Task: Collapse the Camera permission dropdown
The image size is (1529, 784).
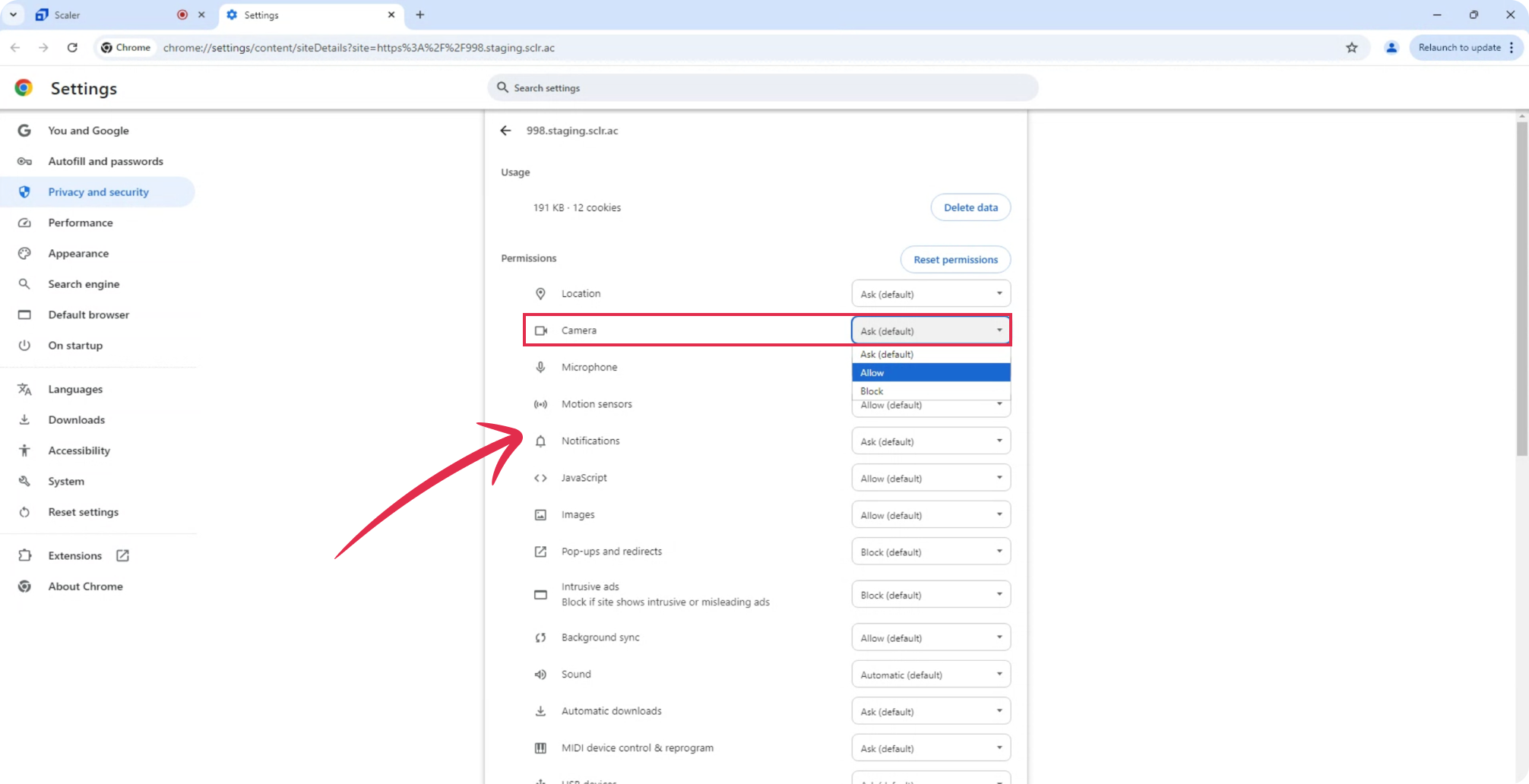Action: point(931,330)
